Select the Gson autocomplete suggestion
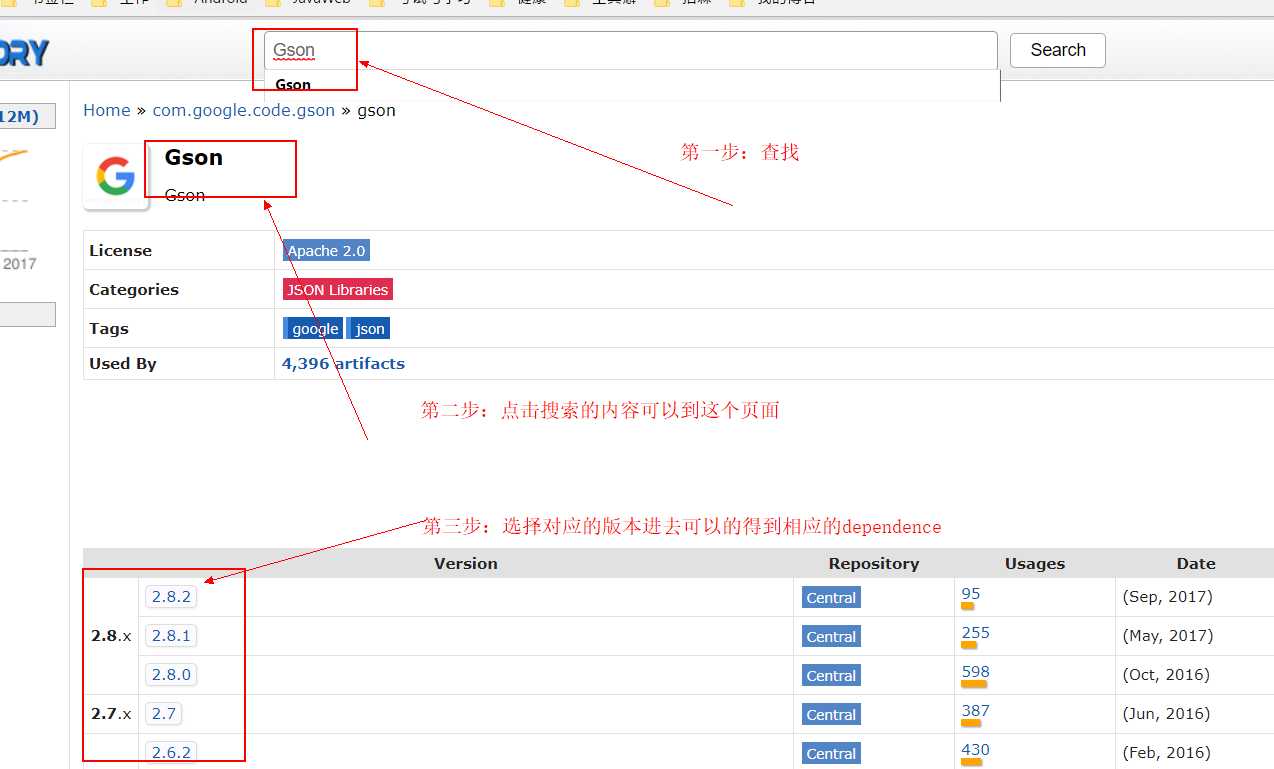 (x=293, y=85)
